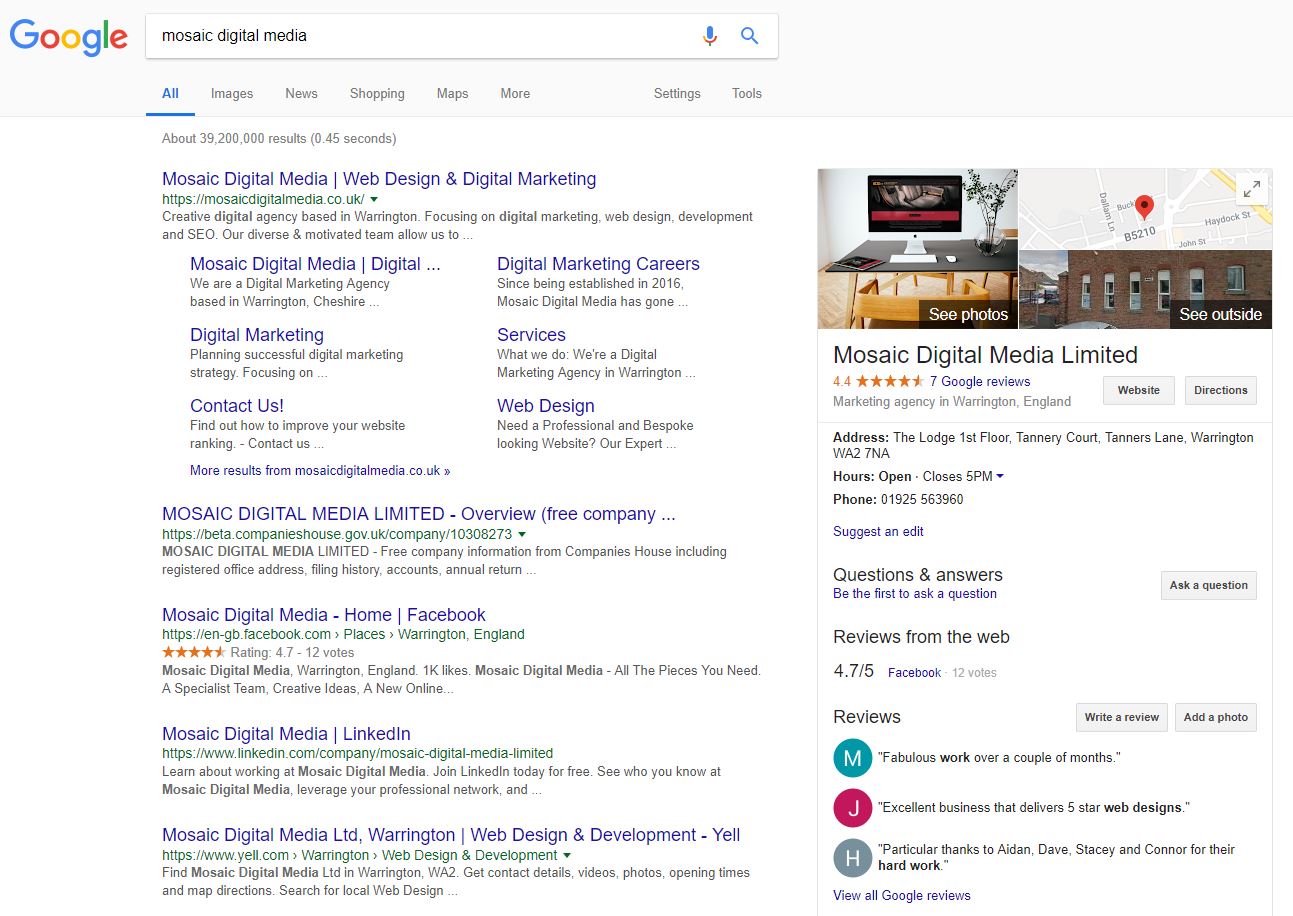Open 'Mosaic Digital Media - Home | Facebook' result

point(324,615)
